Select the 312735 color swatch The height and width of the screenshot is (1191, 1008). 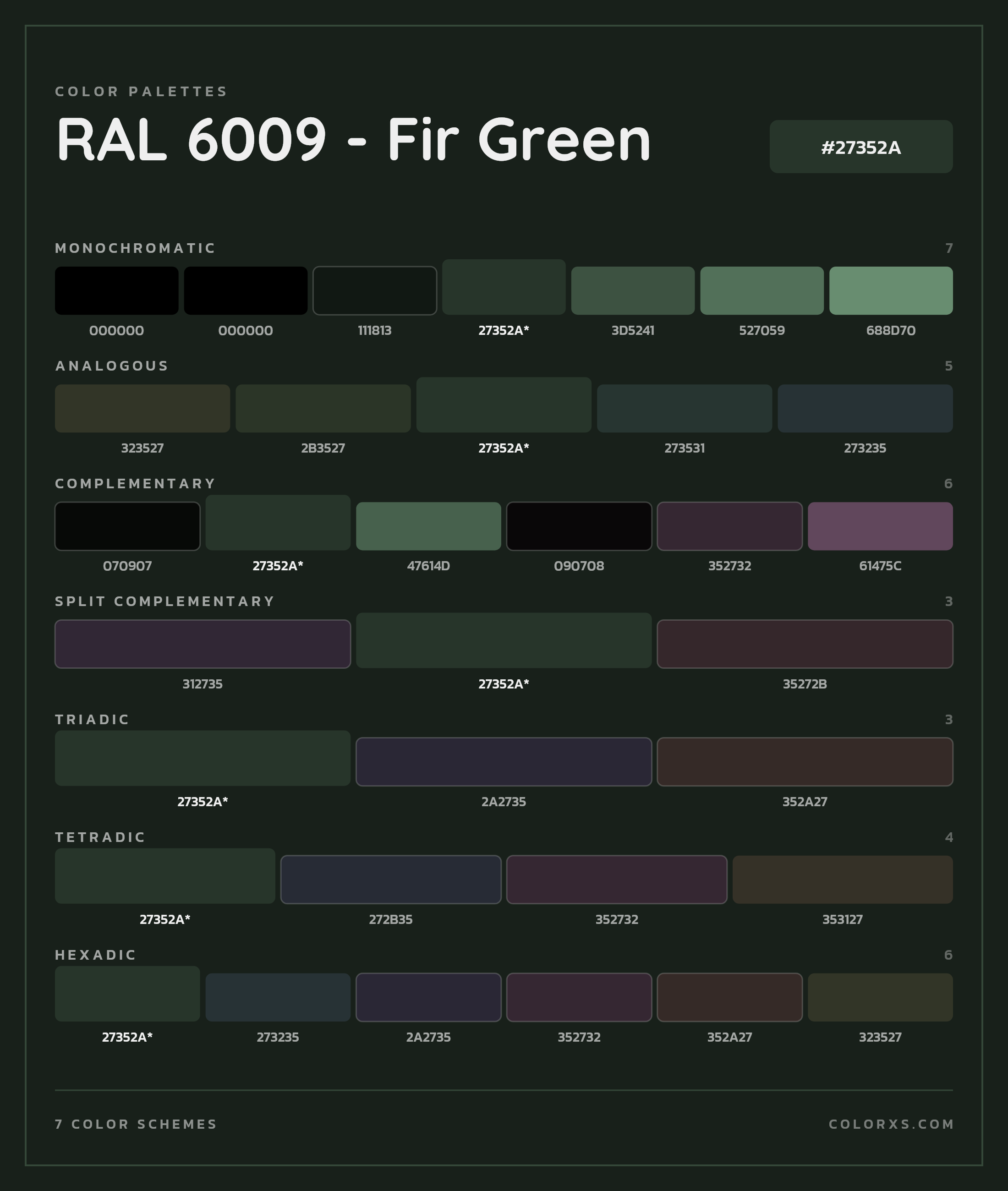[202, 644]
